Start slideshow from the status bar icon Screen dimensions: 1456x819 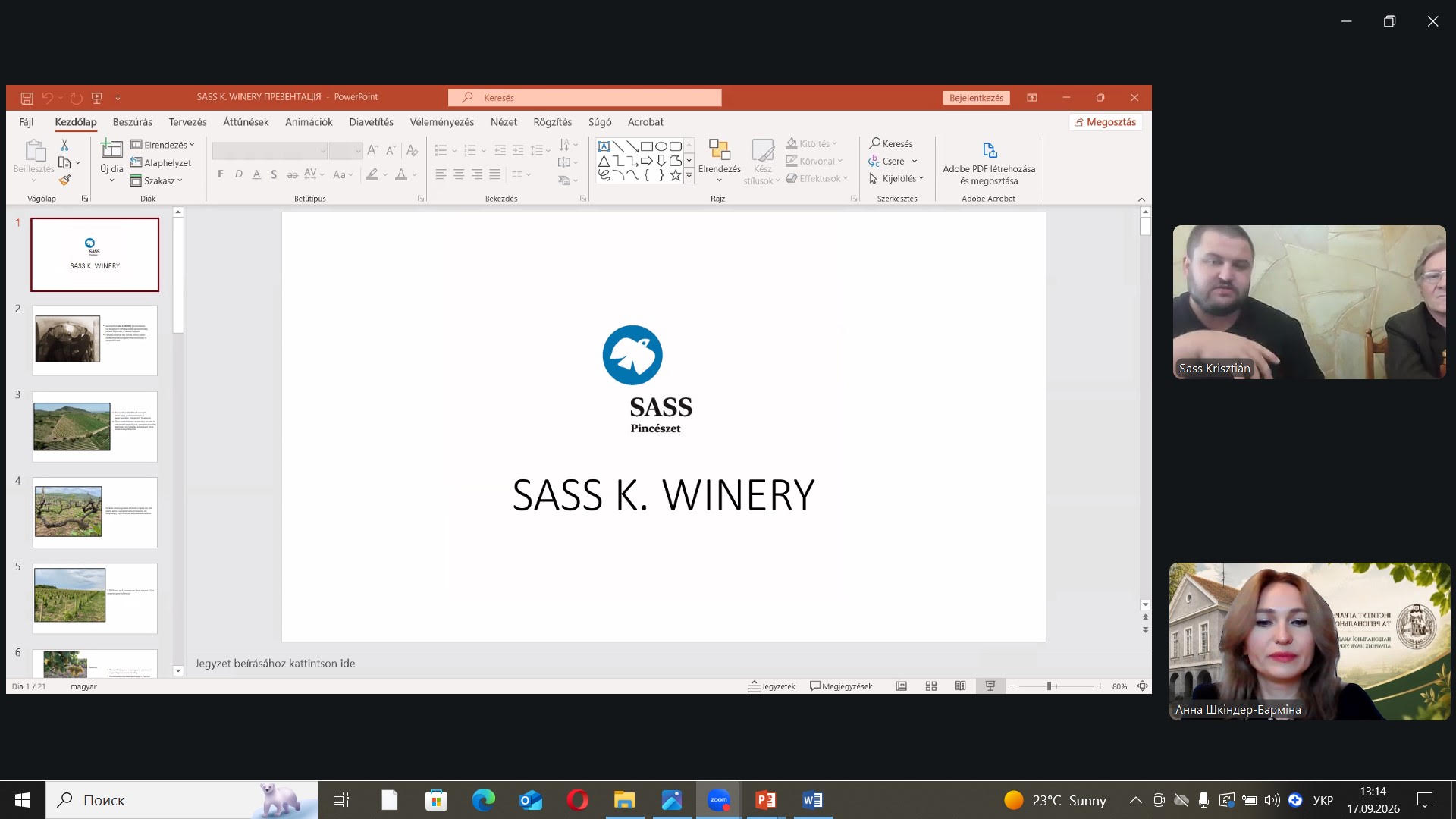point(990,686)
